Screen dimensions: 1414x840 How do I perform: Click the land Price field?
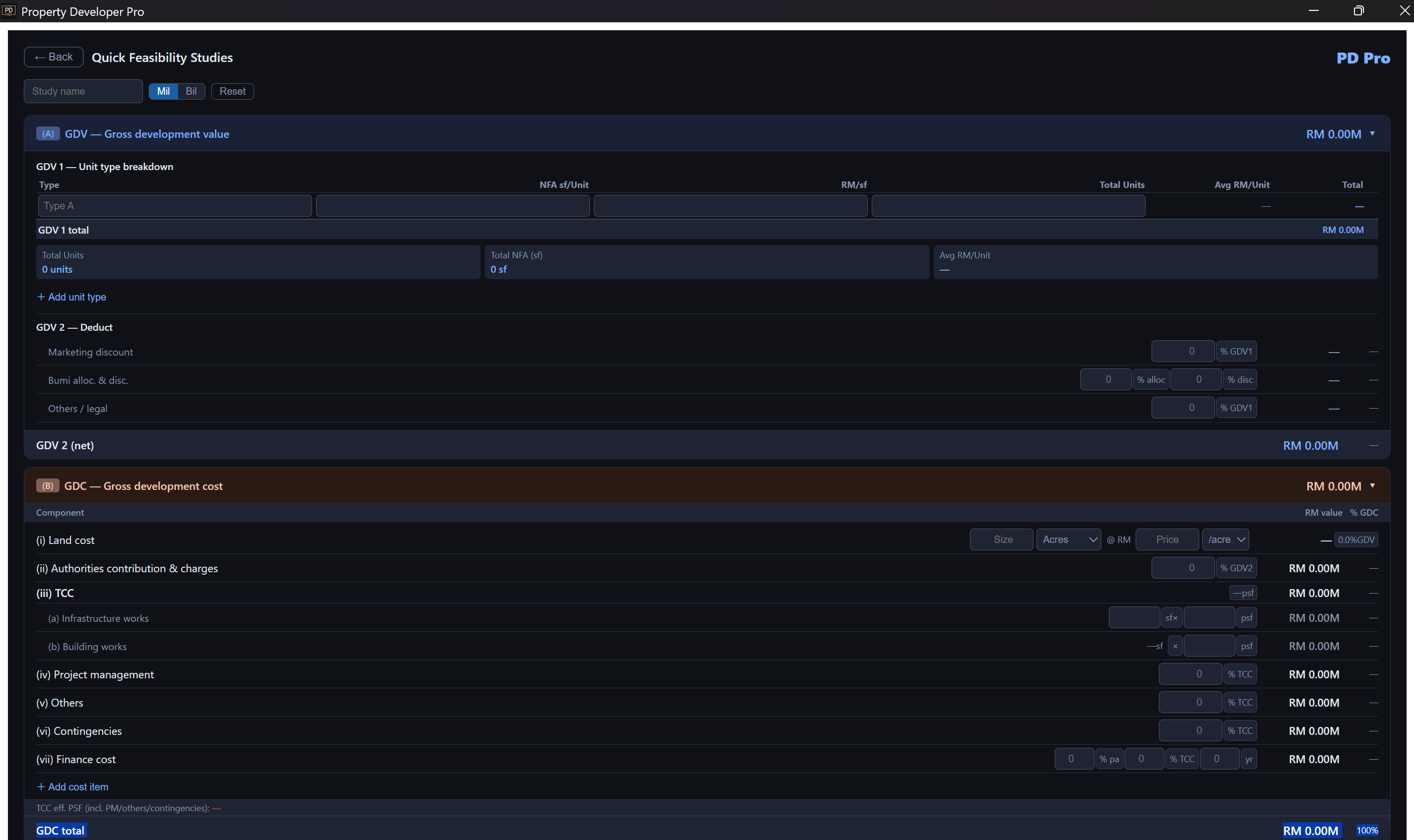pyautogui.click(x=1167, y=540)
